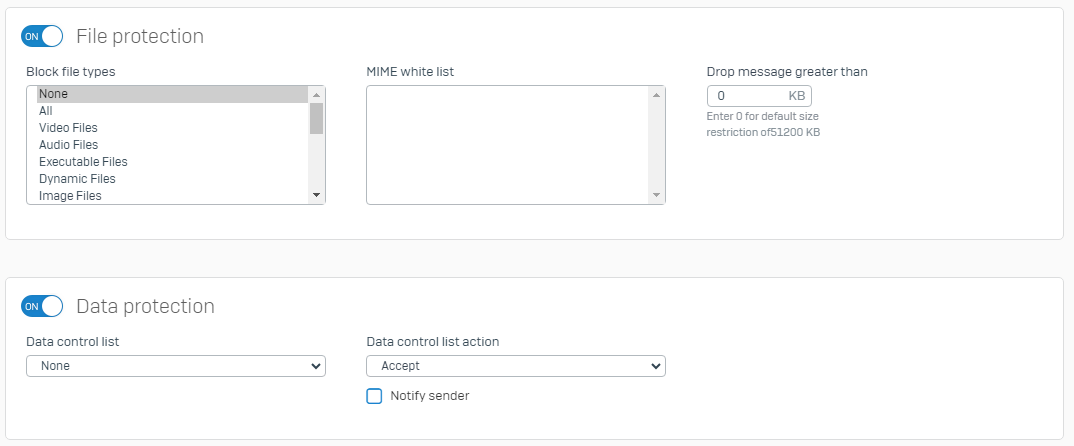Click the Notify sender label
Viewport: 1074px width, 446px height.
pos(429,396)
